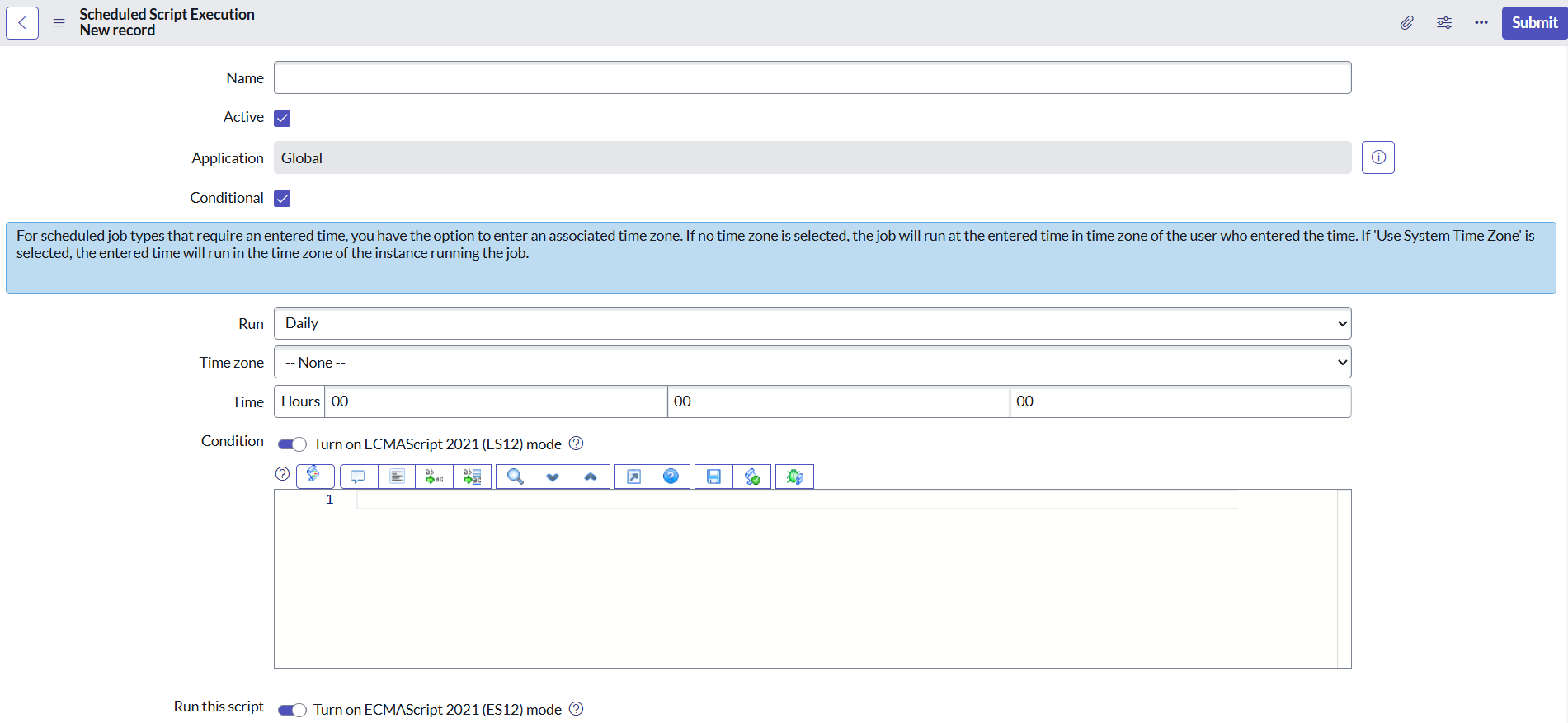Toggle comment on selected code

(x=359, y=477)
